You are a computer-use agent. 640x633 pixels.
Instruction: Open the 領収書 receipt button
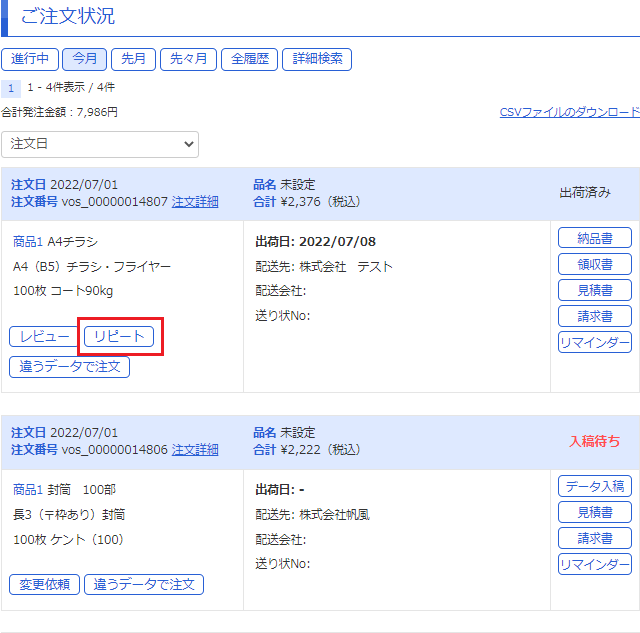tap(594, 264)
